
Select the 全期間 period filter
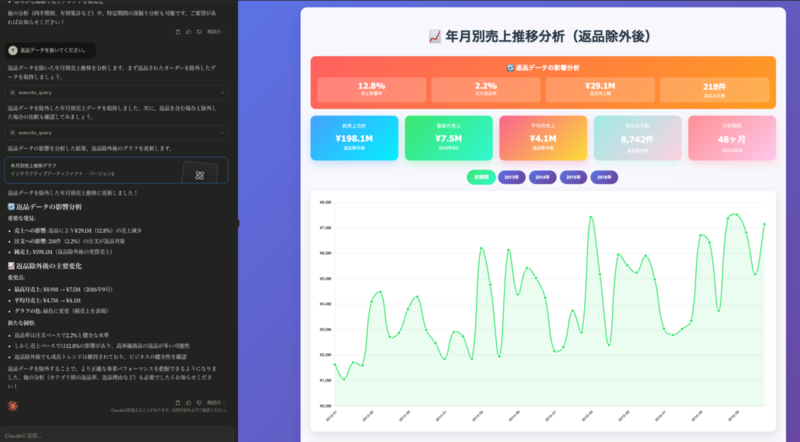(481, 177)
